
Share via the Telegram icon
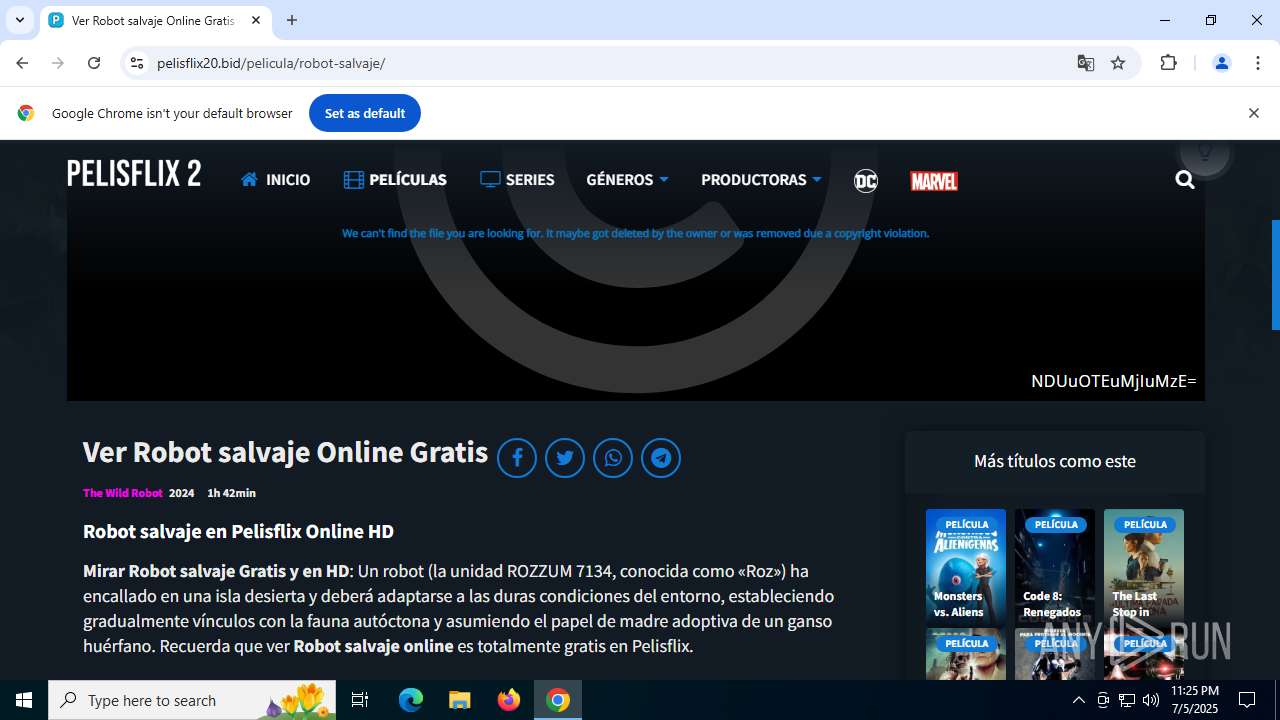(661, 458)
